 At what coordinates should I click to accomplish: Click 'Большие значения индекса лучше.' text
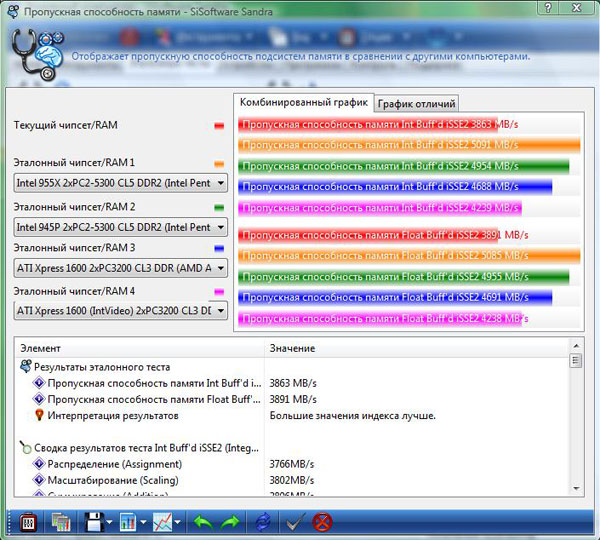[x=352, y=416]
